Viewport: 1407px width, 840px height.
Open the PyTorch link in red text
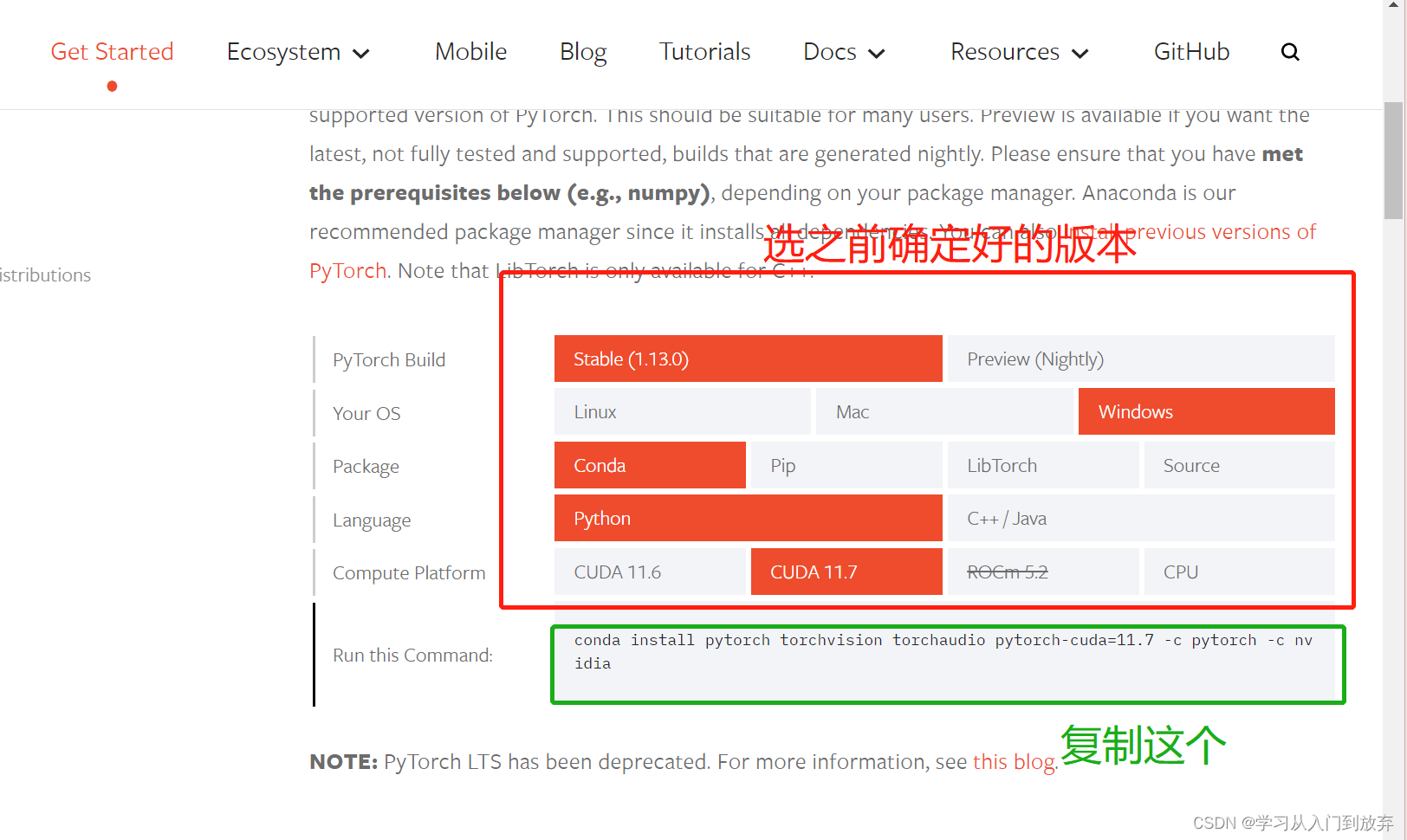point(347,271)
